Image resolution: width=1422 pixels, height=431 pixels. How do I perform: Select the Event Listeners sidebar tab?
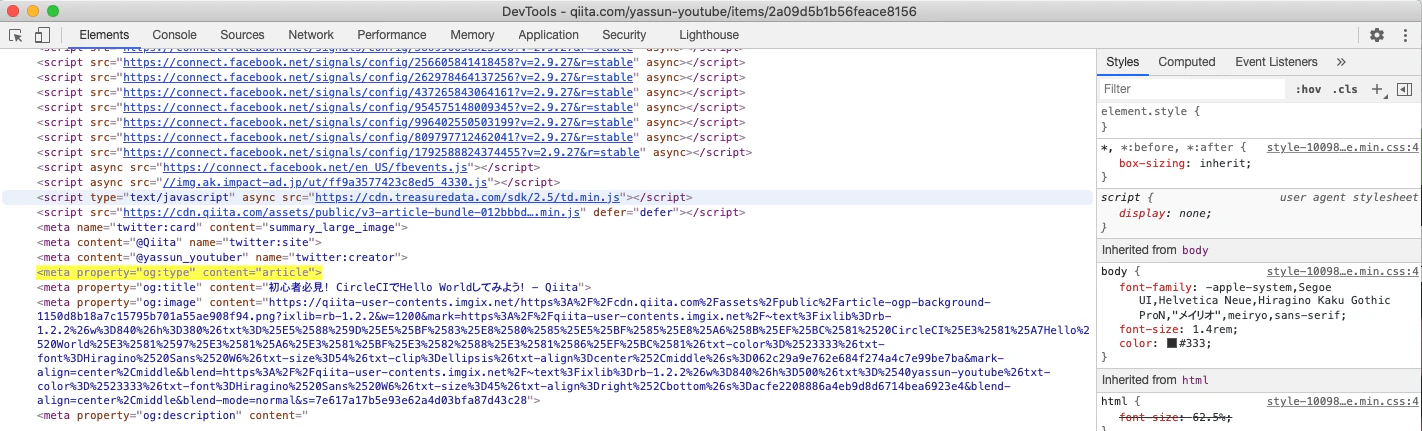(x=1277, y=62)
